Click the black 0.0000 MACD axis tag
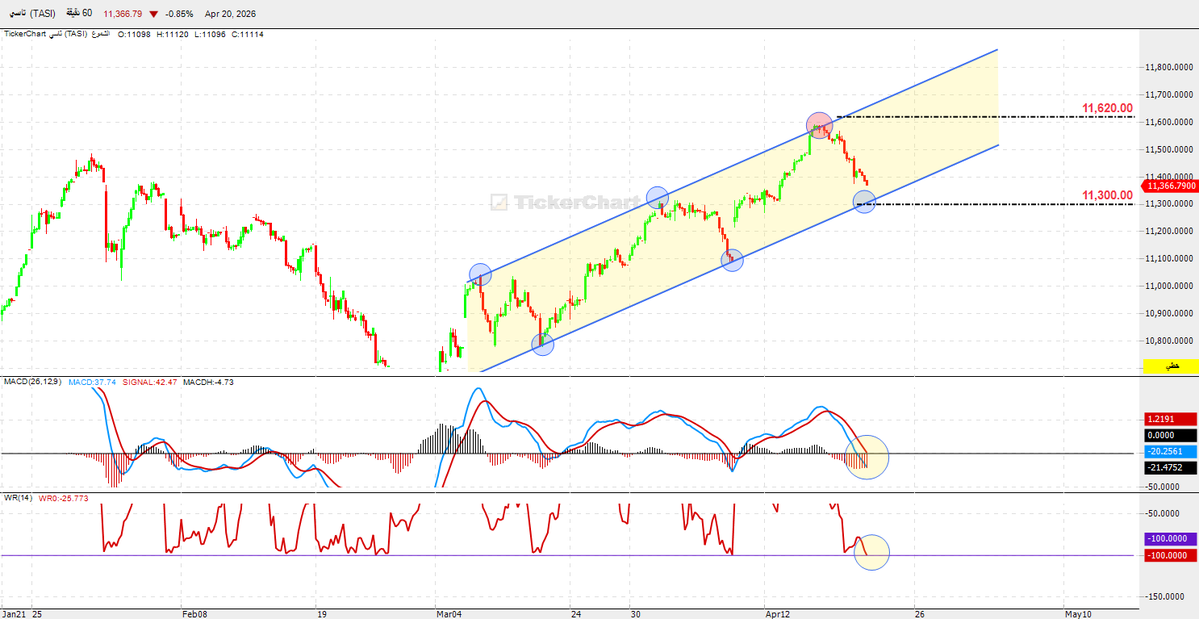 point(1170,436)
